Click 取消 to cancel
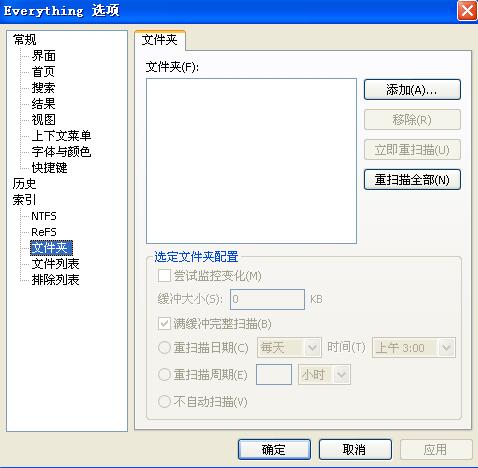478x468 pixels. click(x=355, y=449)
